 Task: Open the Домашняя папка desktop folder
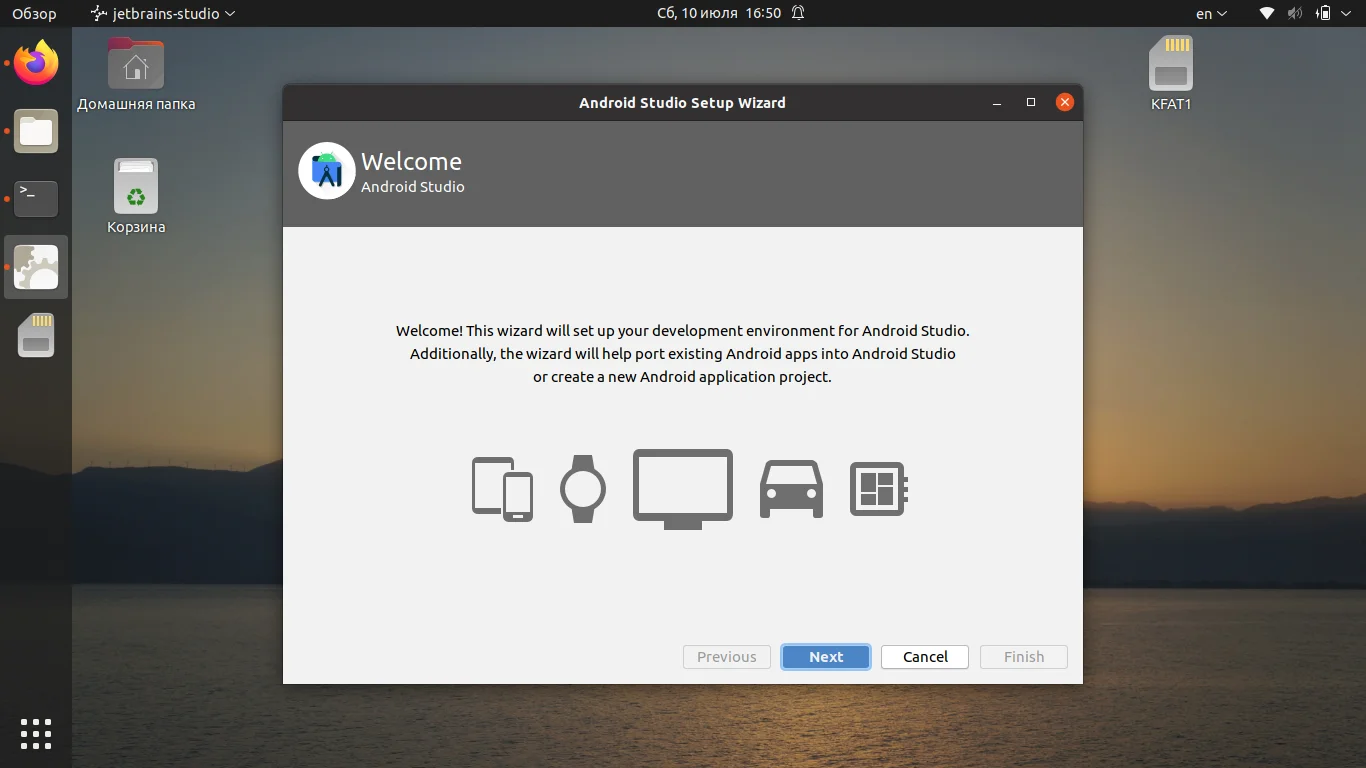point(136,75)
